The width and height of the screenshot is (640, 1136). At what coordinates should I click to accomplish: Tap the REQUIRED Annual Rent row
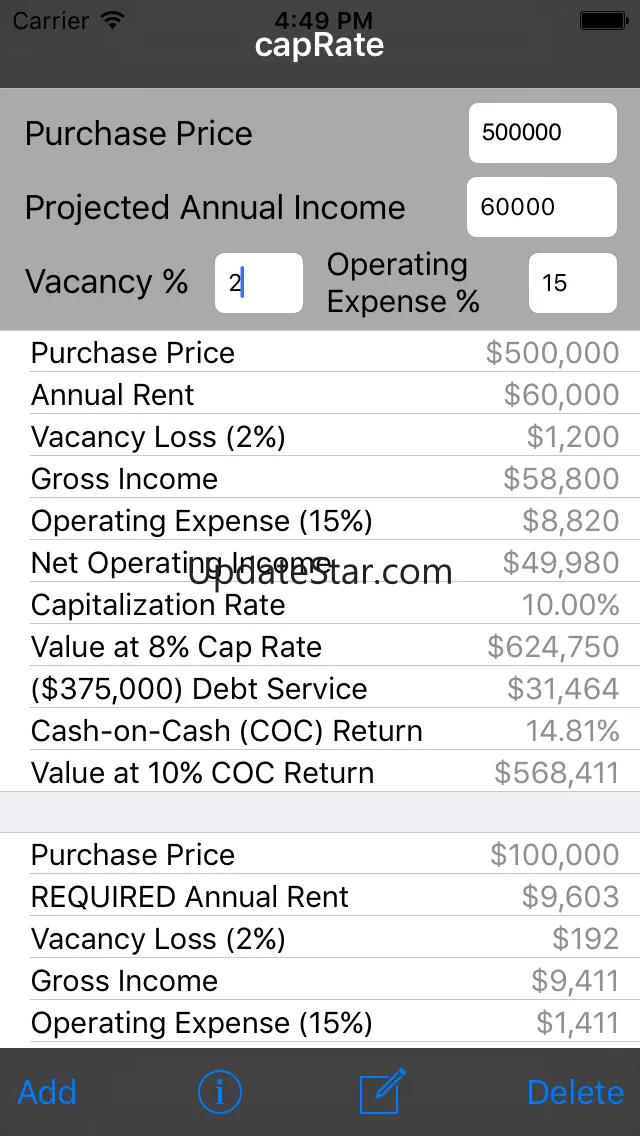pyautogui.click(x=325, y=897)
